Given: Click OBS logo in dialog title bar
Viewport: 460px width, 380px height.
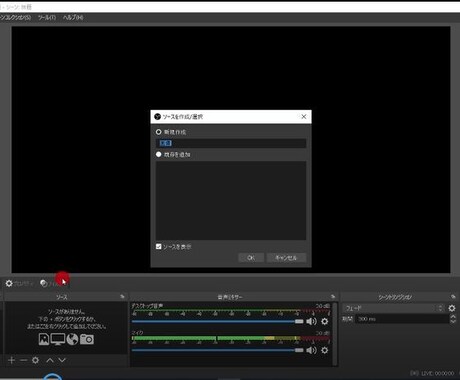Looking at the screenshot, I should [x=158, y=117].
